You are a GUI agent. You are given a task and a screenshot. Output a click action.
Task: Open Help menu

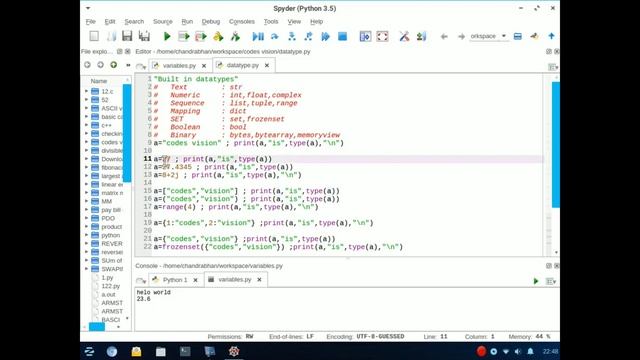click(316, 22)
